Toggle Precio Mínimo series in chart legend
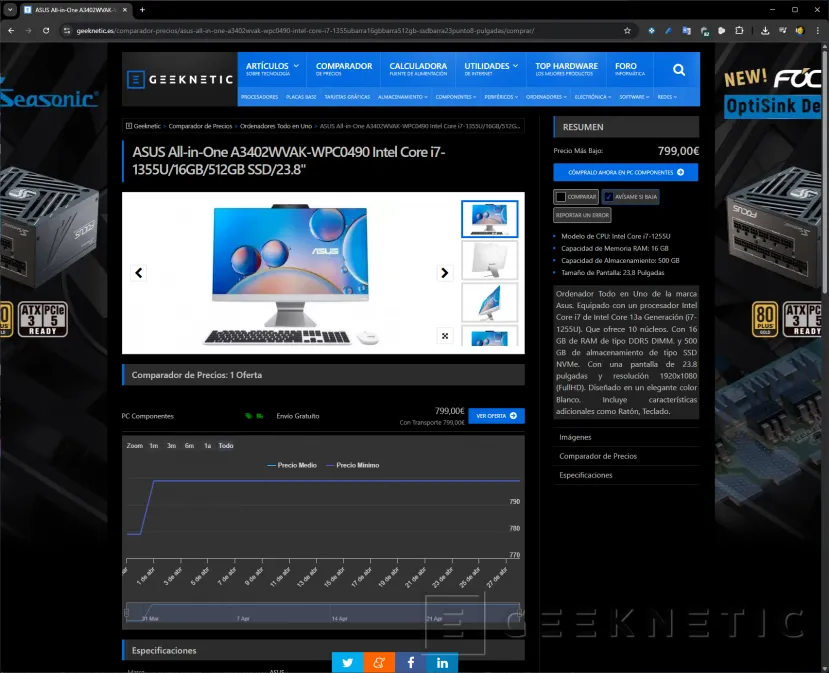This screenshot has height=673, width=829. pyautogui.click(x=353, y=465)
